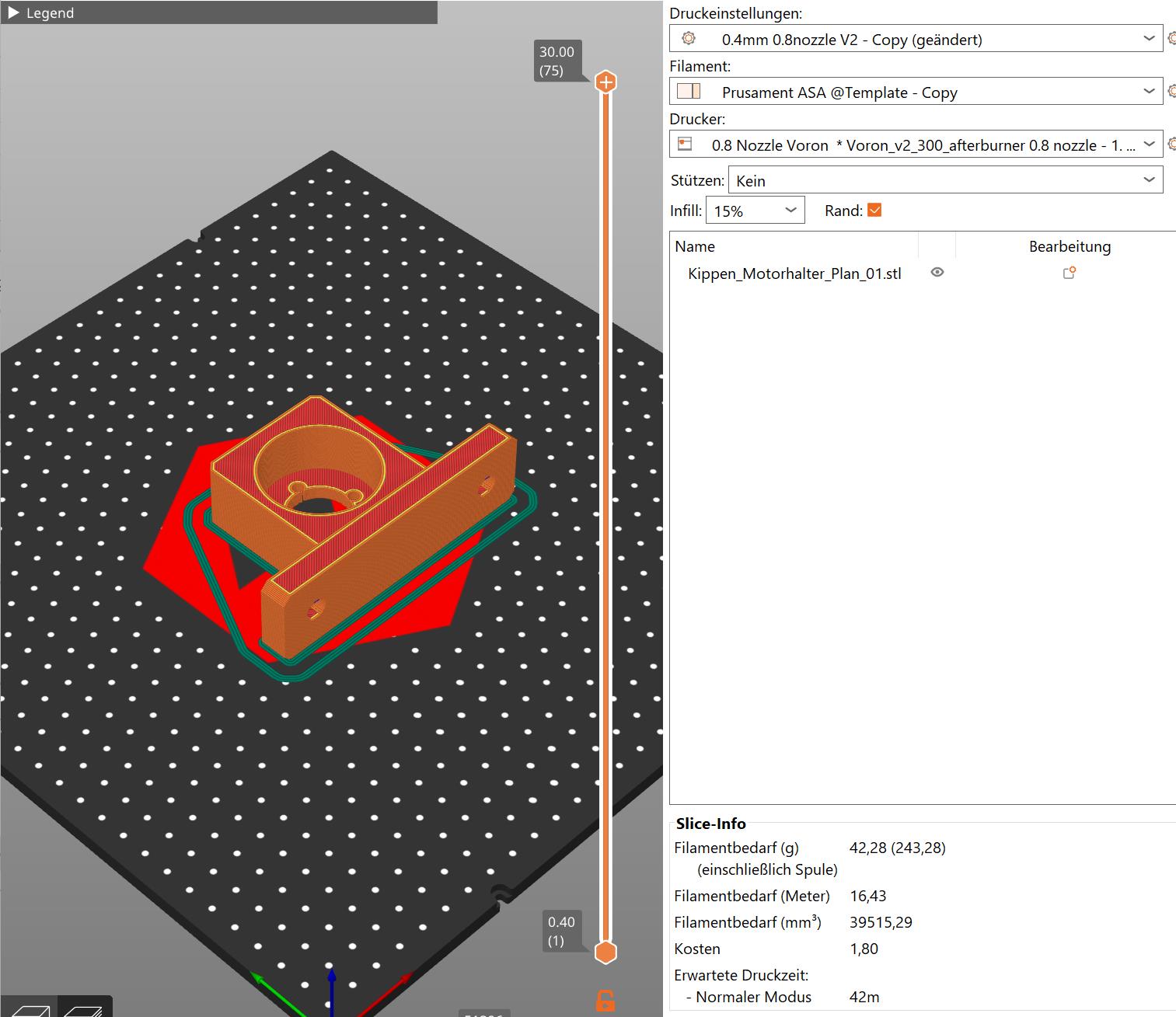
Task: Click the upper layer slider thumb at 30.00
Action: click(x=605, y=82)
